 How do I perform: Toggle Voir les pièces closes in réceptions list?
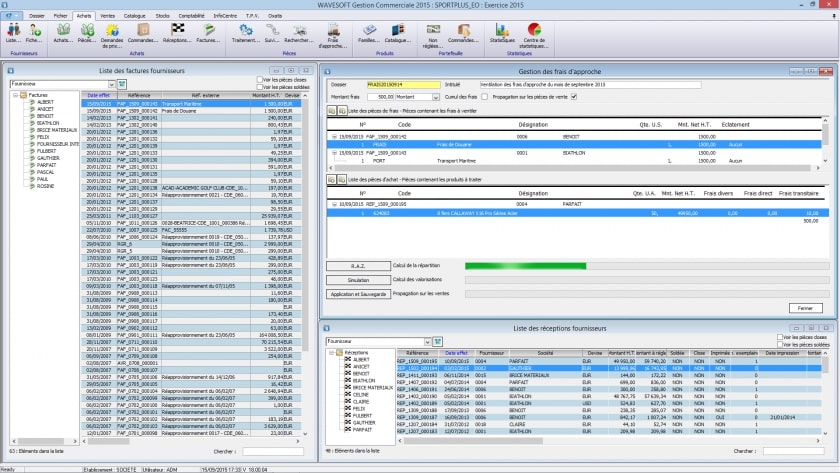coord(780,337)
